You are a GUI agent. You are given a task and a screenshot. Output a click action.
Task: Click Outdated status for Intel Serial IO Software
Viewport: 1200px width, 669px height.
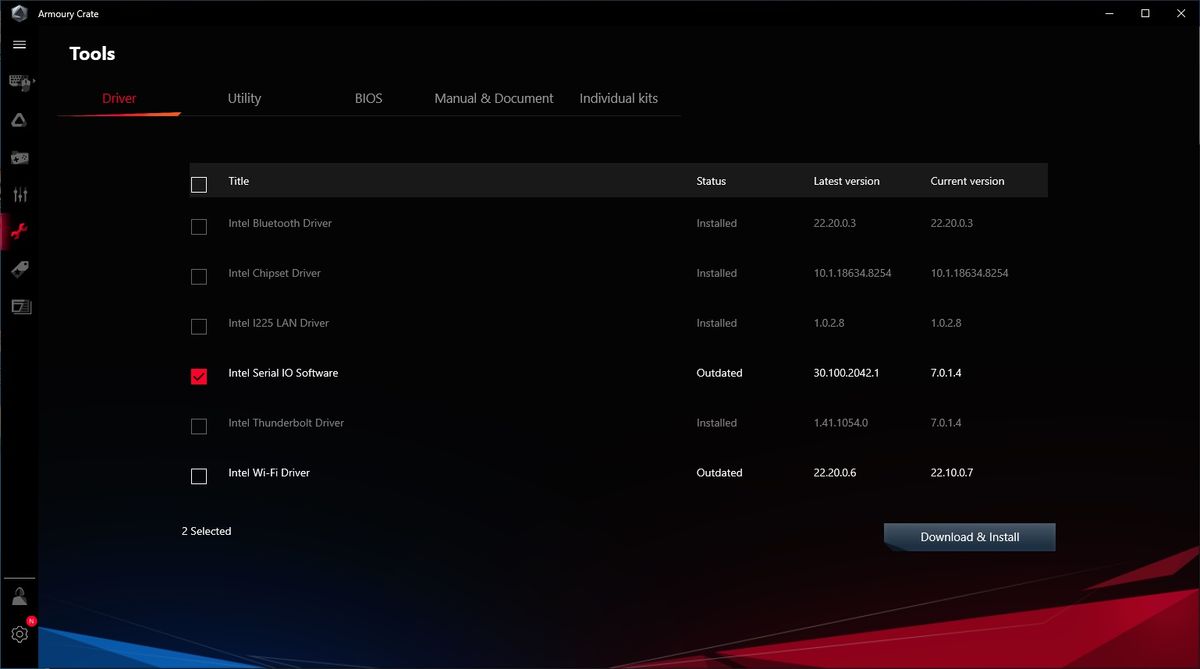pos(719,373)
